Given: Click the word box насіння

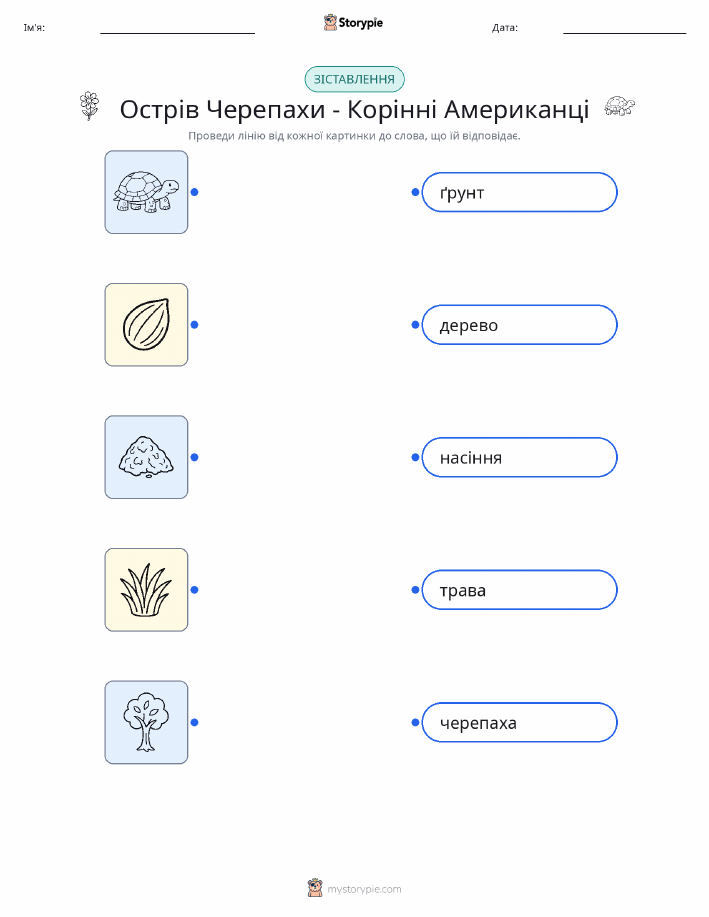Looking at the screenshot, I should tap(519, 457).
